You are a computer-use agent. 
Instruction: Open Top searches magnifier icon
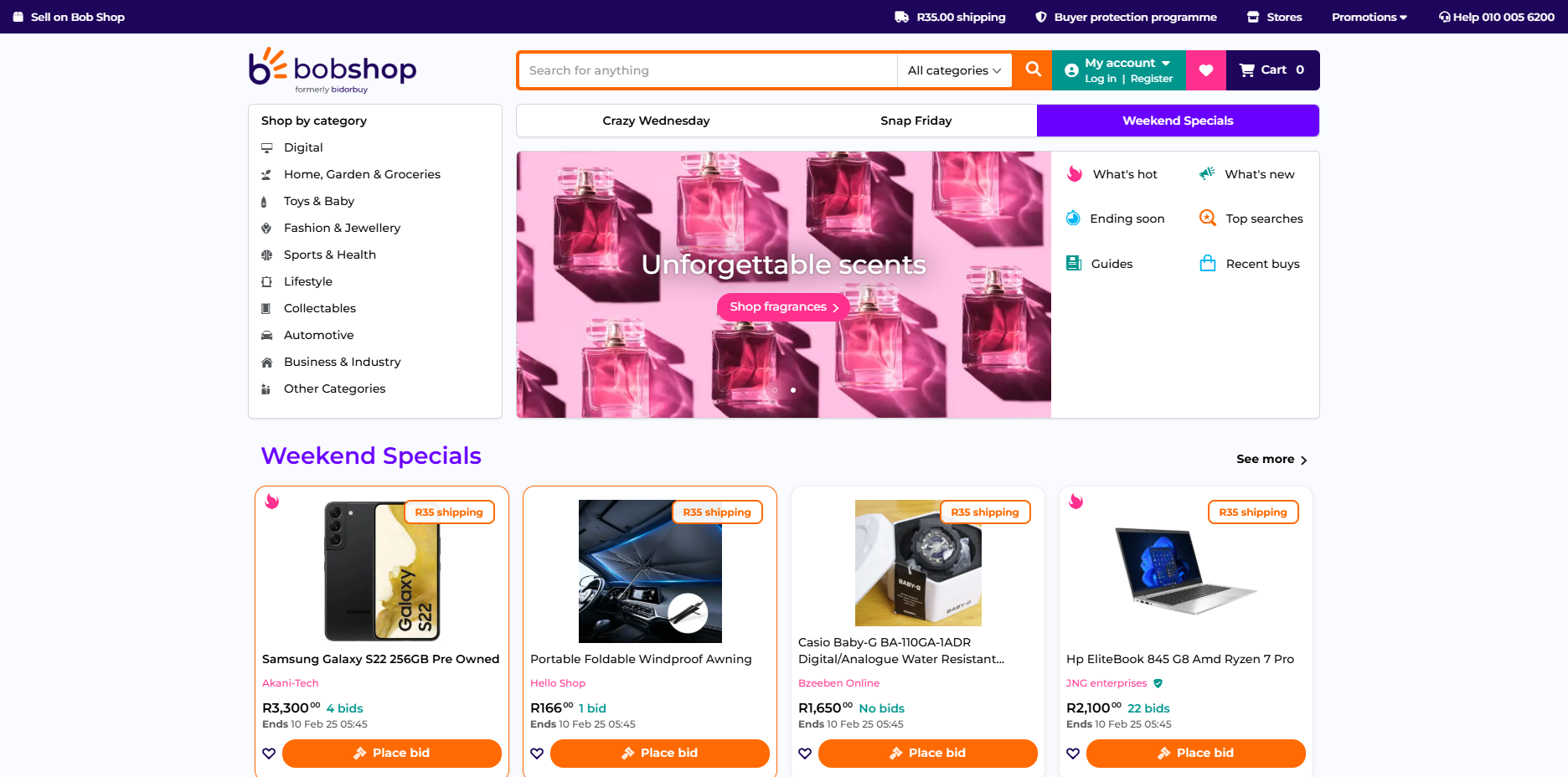(1207, 218)
